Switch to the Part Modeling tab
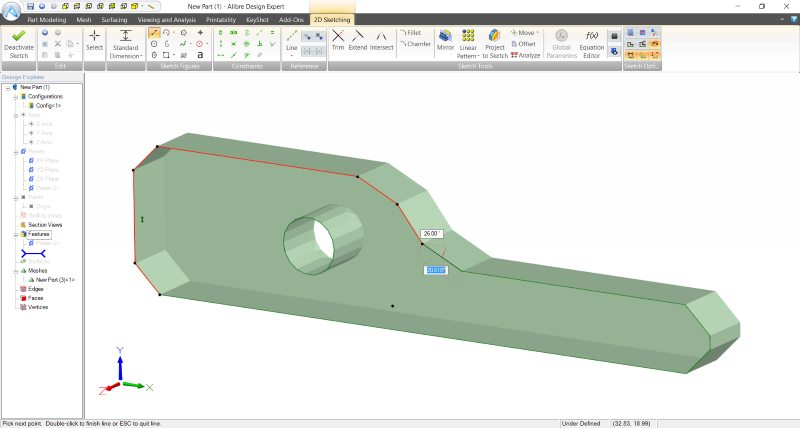 pos(47,19)
